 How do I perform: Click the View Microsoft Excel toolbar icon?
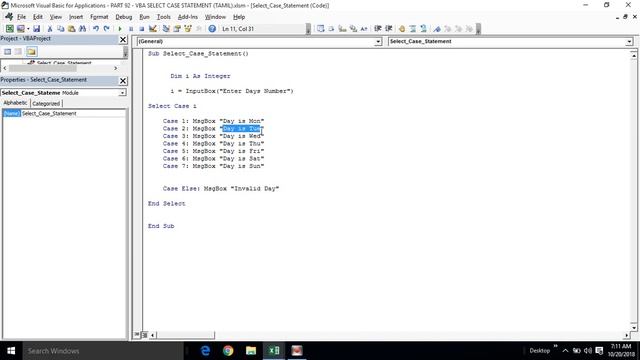[x=9, y=29]
